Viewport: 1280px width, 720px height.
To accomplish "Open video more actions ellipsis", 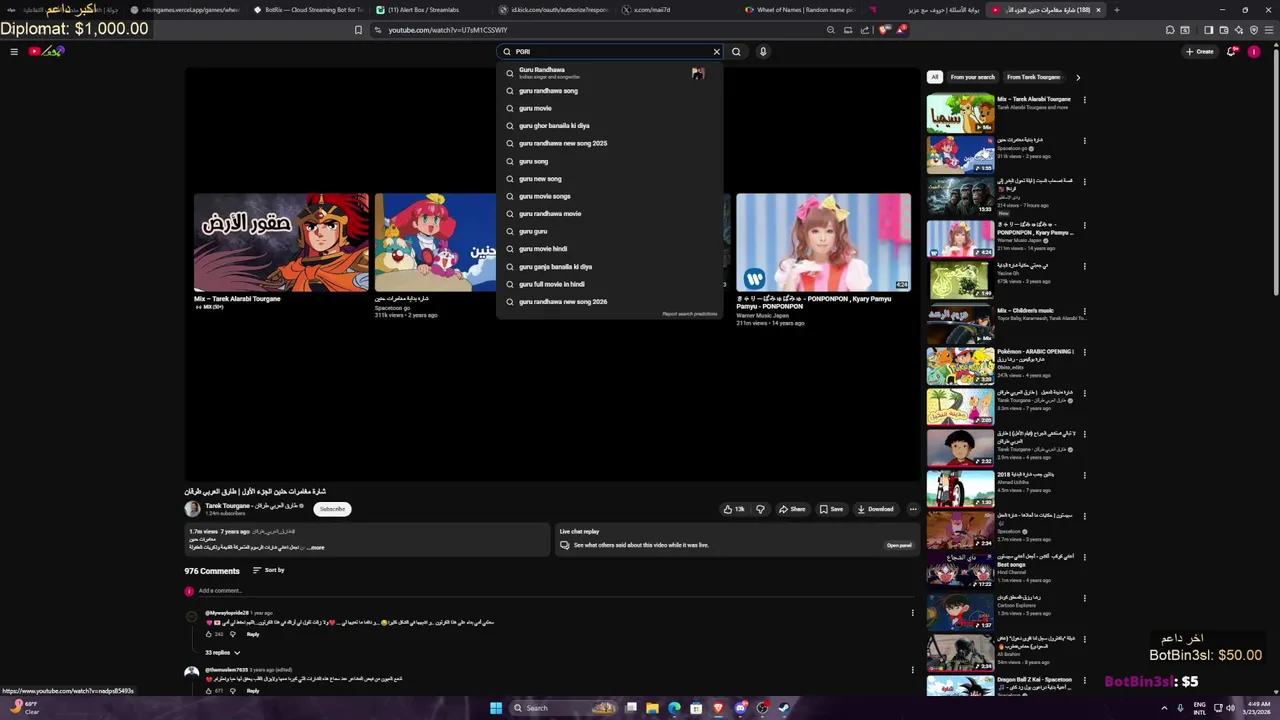I will click(913, 509).
